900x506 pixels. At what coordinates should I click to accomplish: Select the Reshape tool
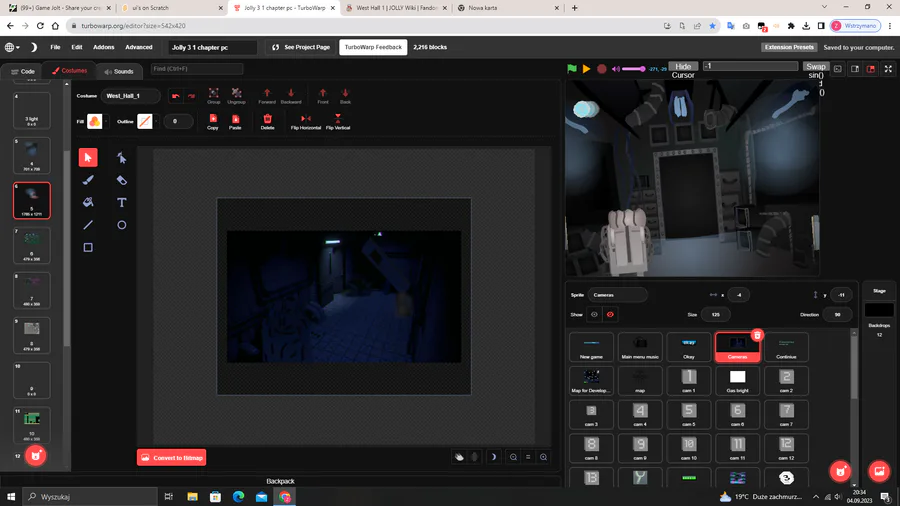122,157
